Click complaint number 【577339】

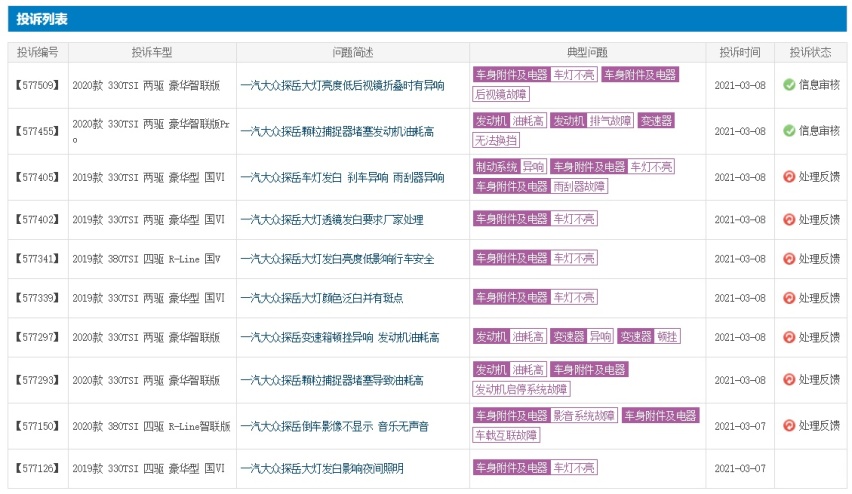point(37,298)
